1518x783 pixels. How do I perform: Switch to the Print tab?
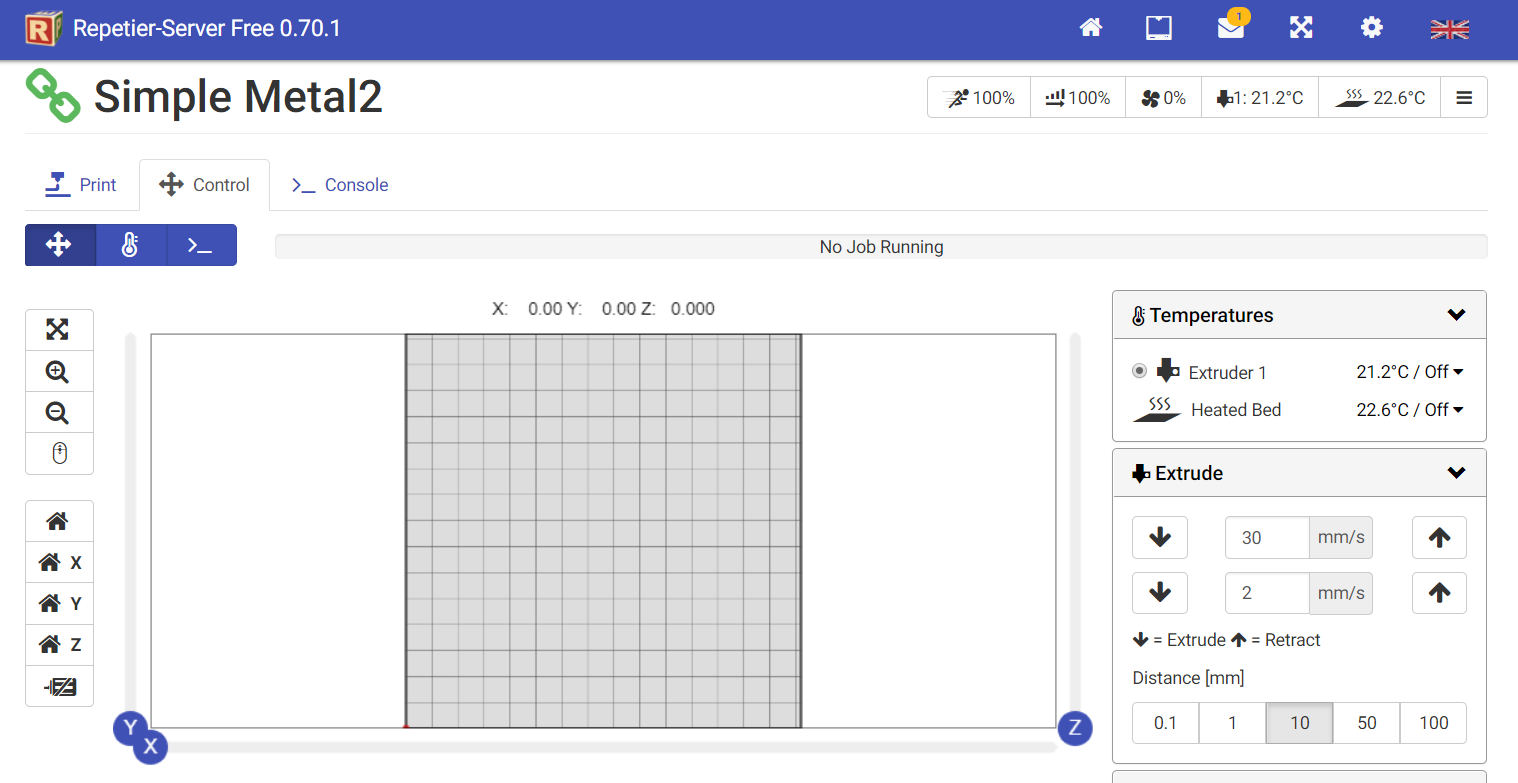click(x=81, y=185)
